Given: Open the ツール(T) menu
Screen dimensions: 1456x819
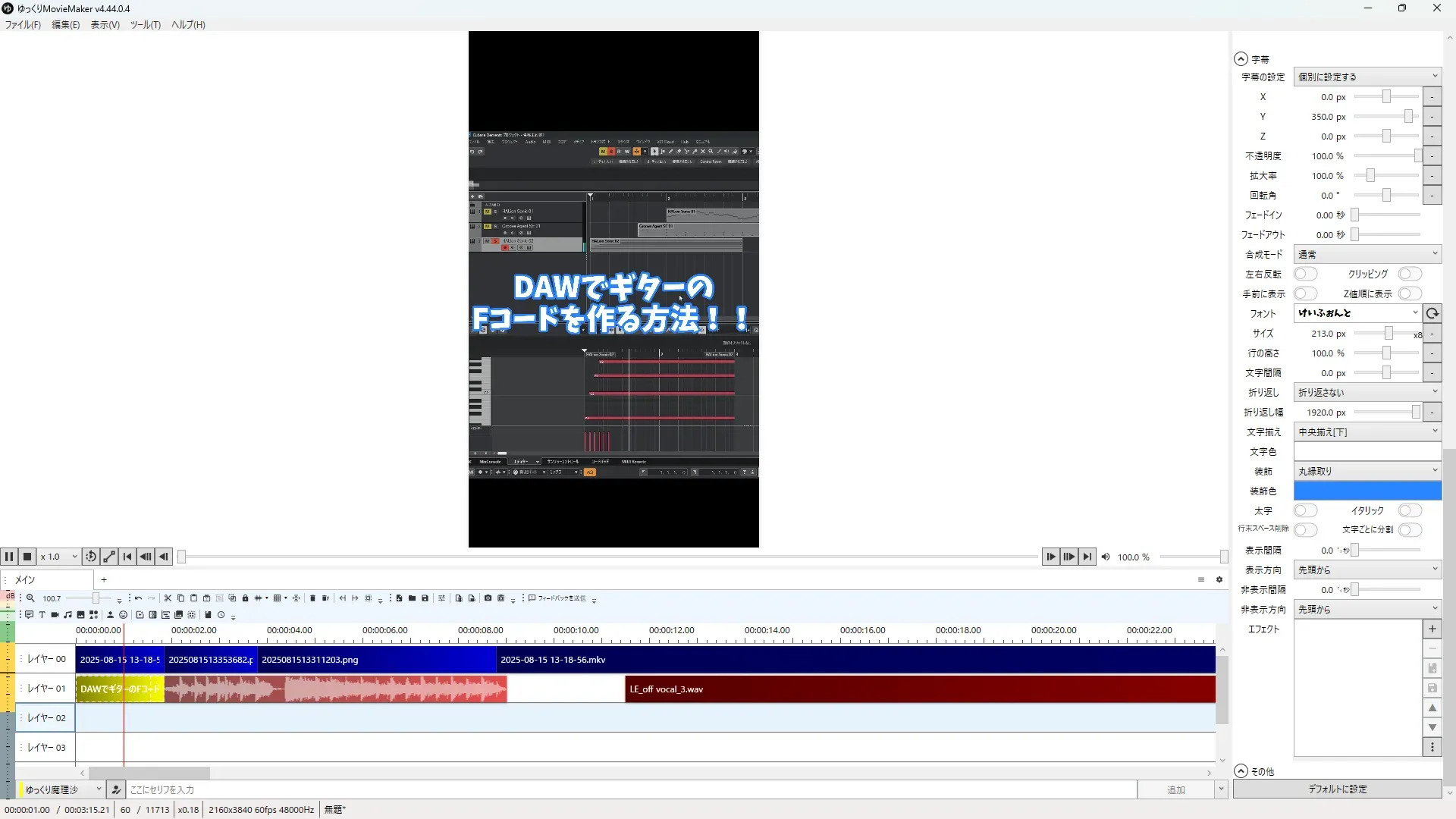Looking at the screenshot, I should (x=145, y=25).
